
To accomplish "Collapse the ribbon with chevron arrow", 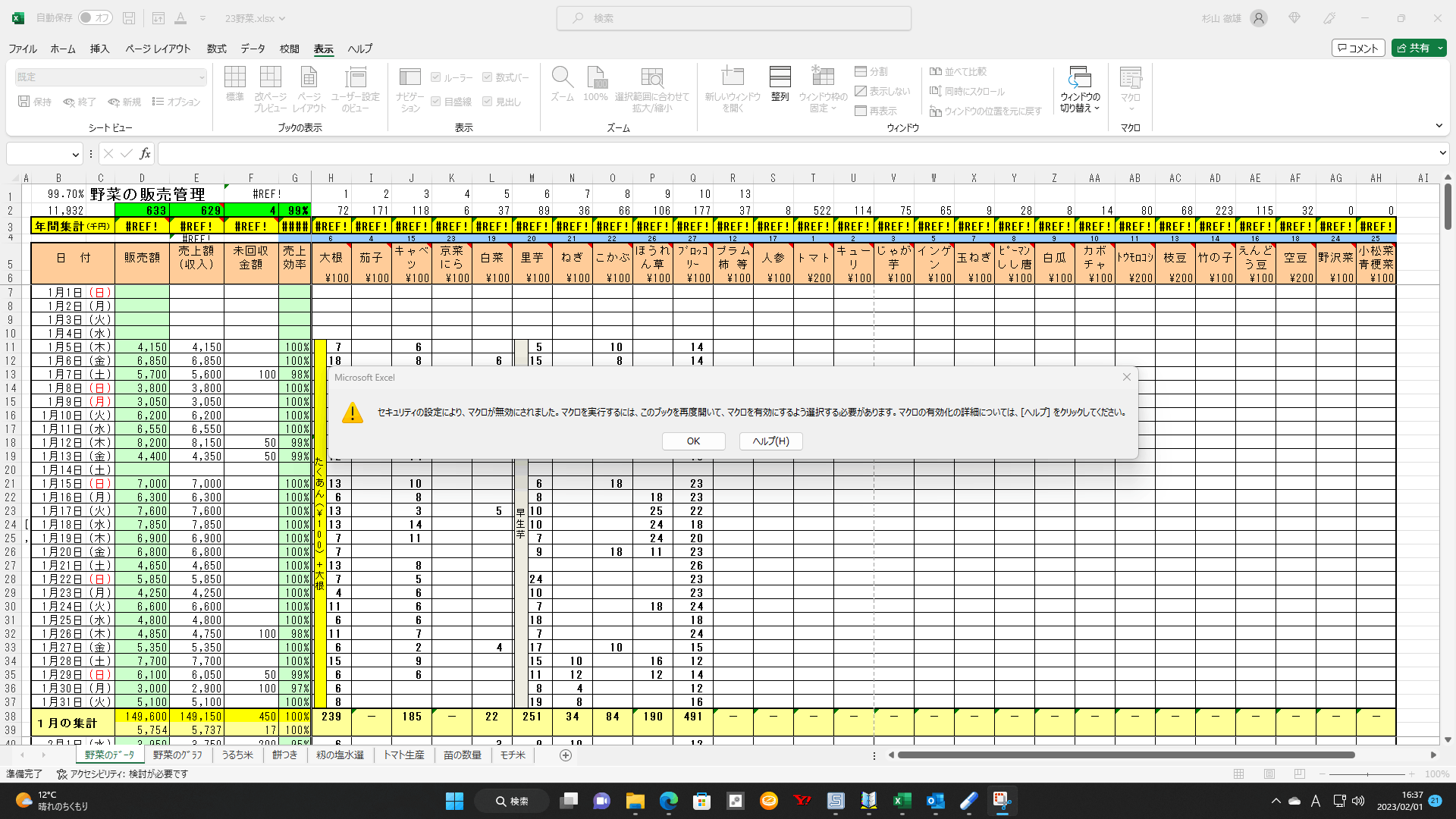I will [x=1439, y=126].
